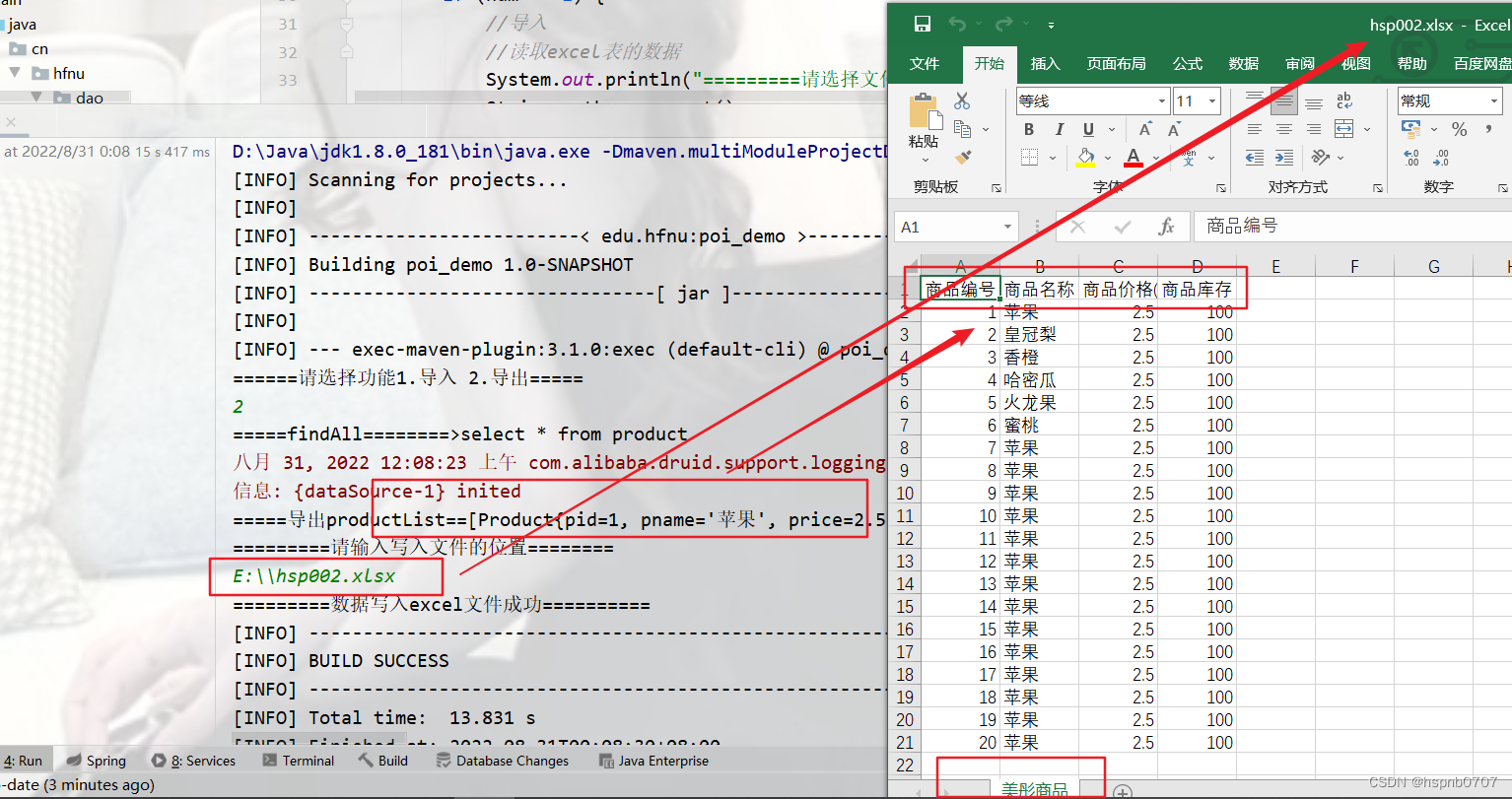Click the fx Insert Function icon
1512x799 pixels.
(x=1167, y=227)
